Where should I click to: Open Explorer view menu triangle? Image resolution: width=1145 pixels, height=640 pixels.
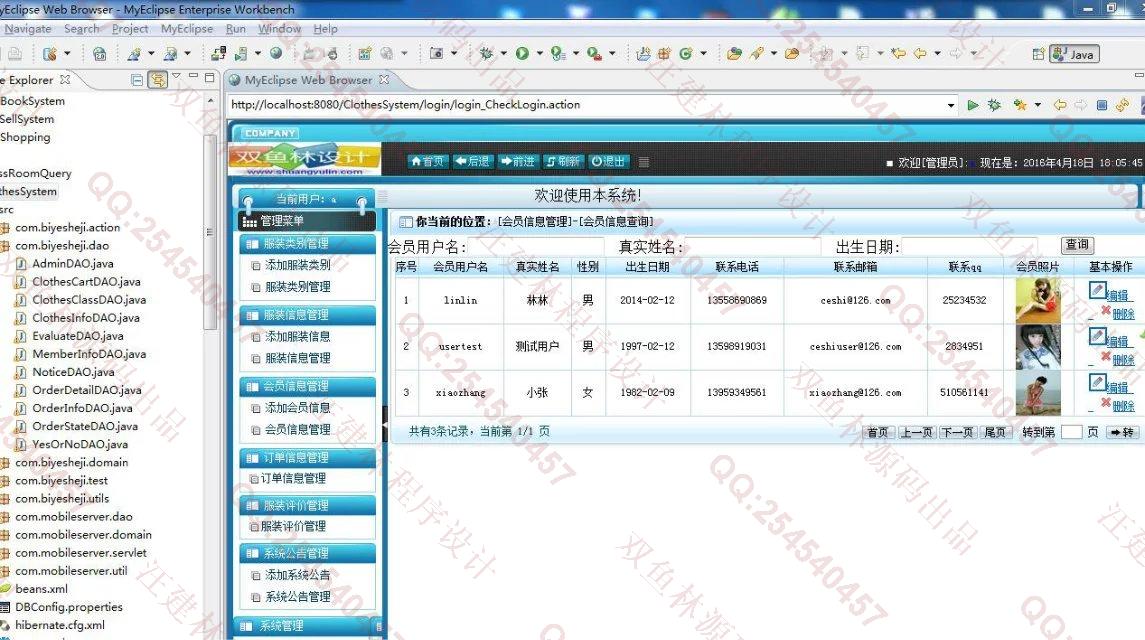tap(176, 76)
